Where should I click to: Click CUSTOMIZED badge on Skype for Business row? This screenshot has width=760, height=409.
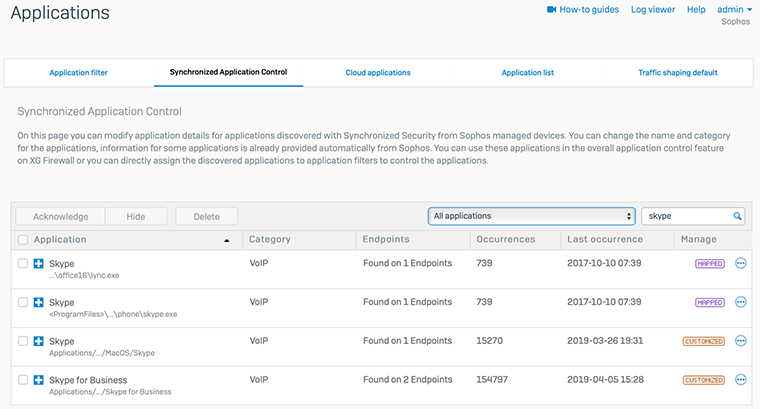tap(704, 380)
